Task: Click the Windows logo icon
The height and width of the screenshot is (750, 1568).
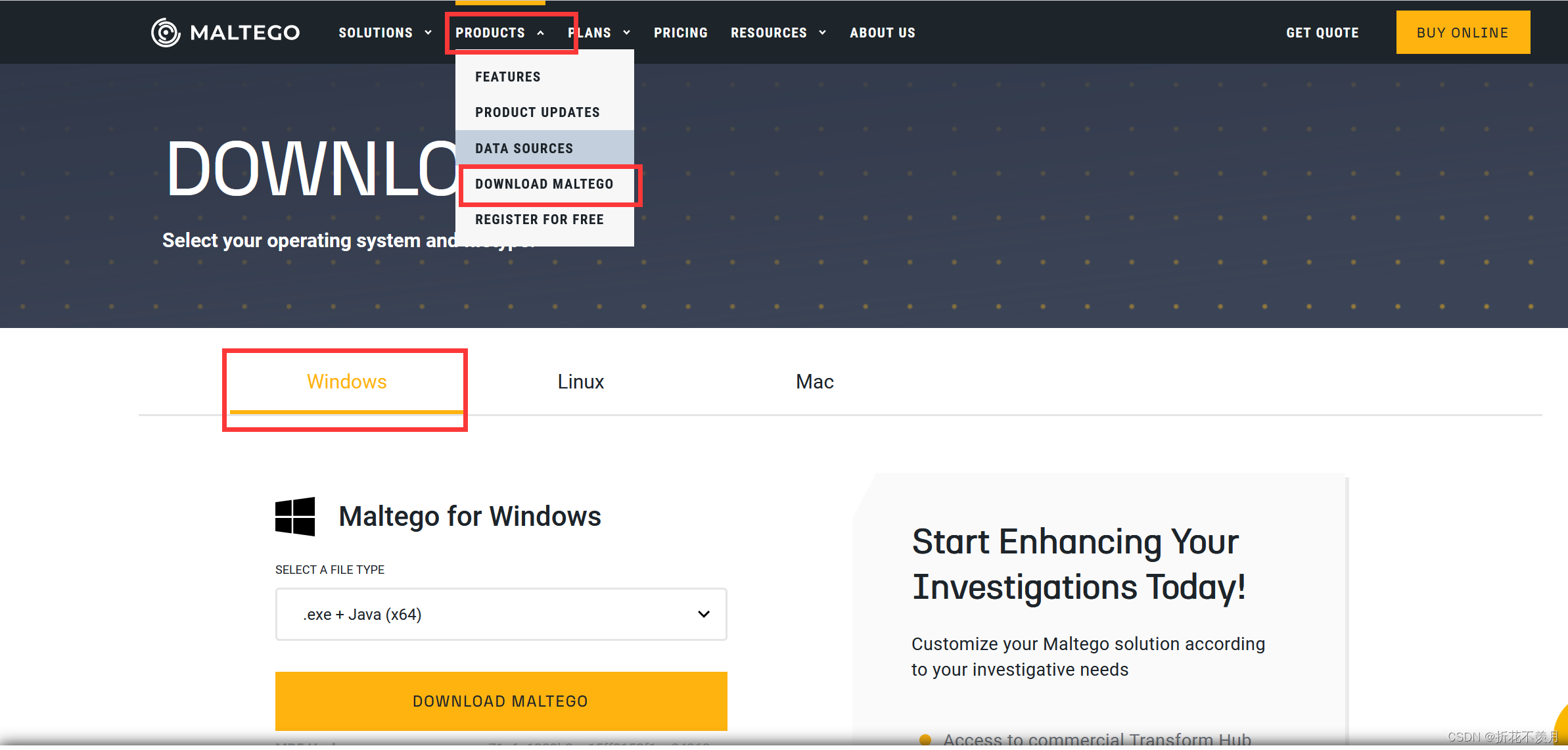Action: click(295, 516)
